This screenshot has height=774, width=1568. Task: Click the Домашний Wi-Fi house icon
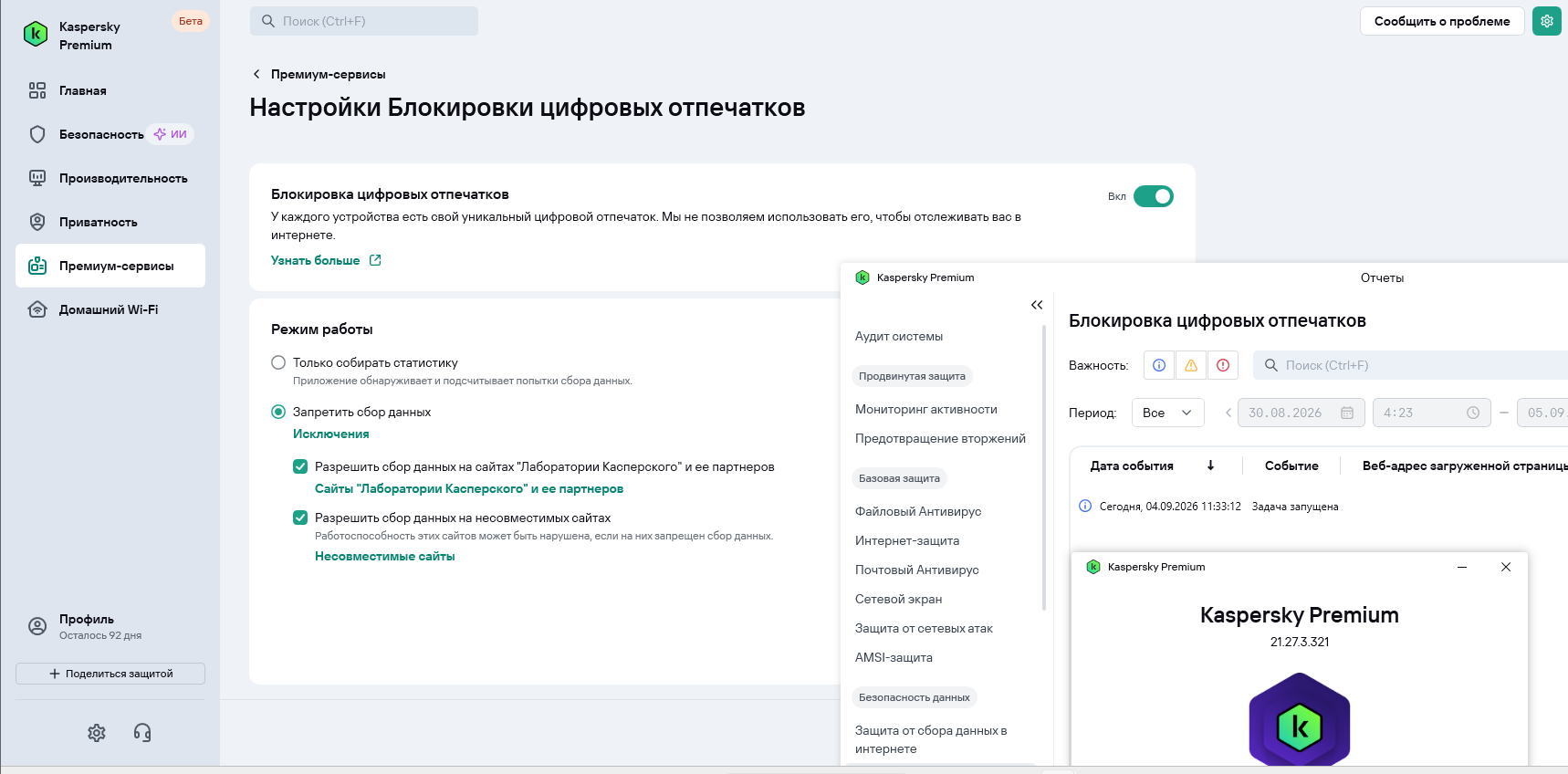[37, 309]
